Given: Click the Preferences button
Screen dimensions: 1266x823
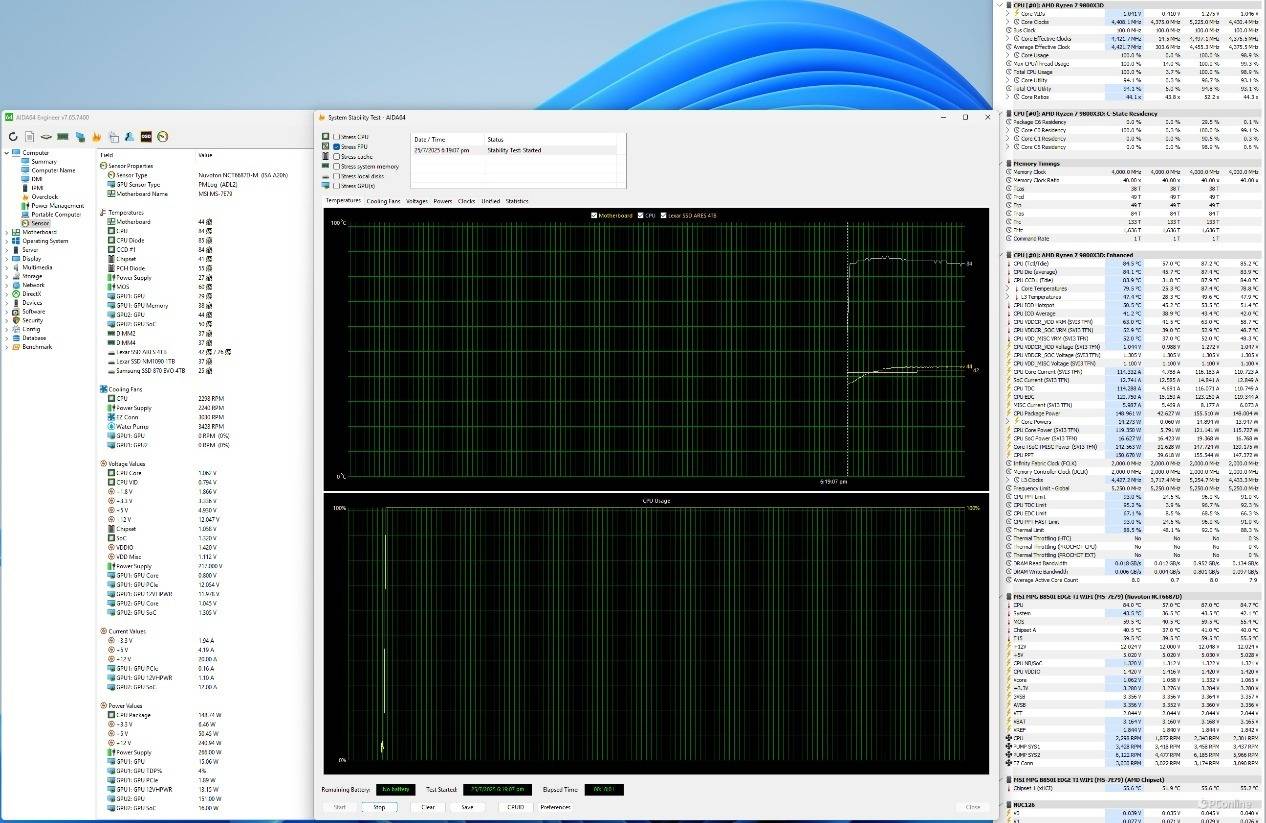Looking at the screenshot, I should [x=555, y=807].
